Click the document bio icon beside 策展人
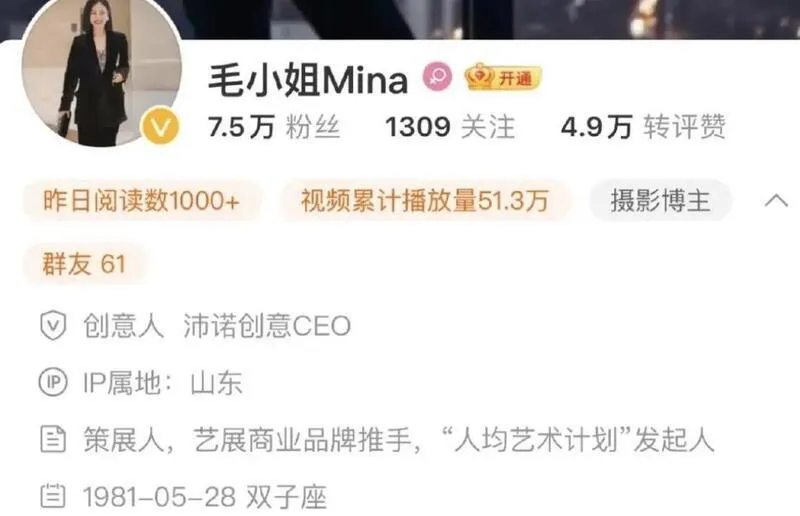This screenshot has height=516, width=800. click(x=53, y=439)
